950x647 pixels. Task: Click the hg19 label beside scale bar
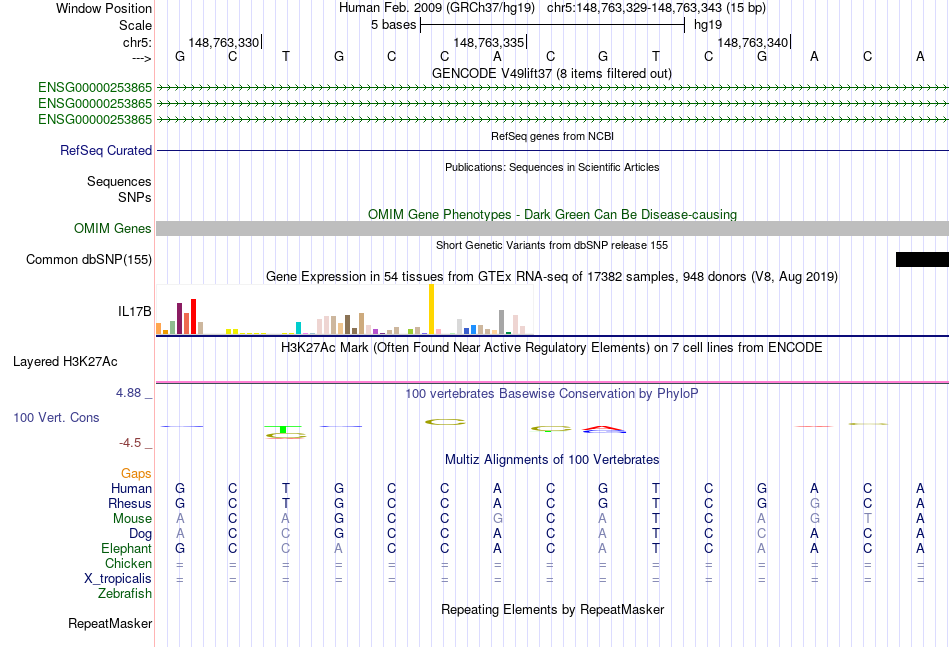(708, 25)
